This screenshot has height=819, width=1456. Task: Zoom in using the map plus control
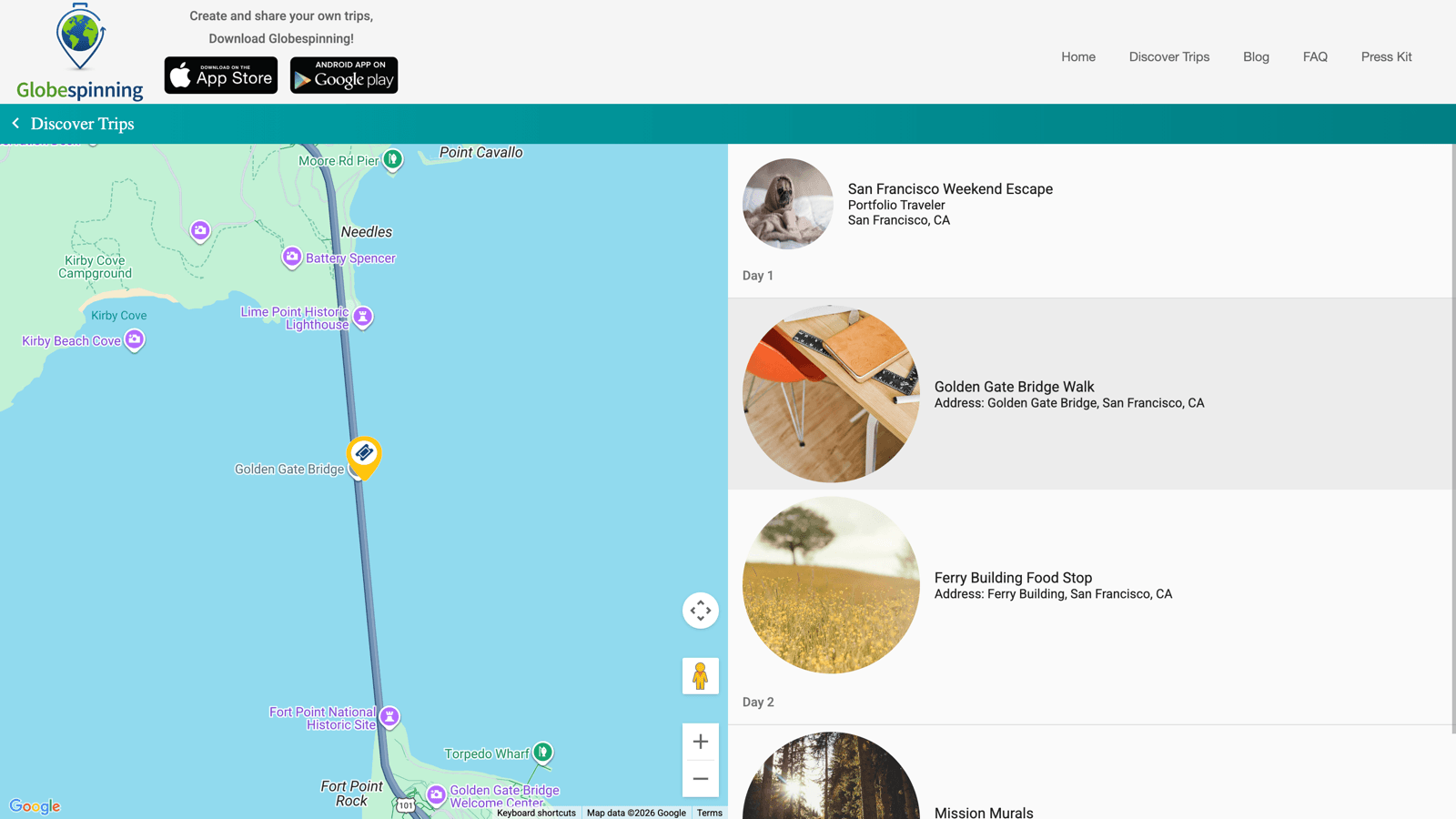[700, 741]
